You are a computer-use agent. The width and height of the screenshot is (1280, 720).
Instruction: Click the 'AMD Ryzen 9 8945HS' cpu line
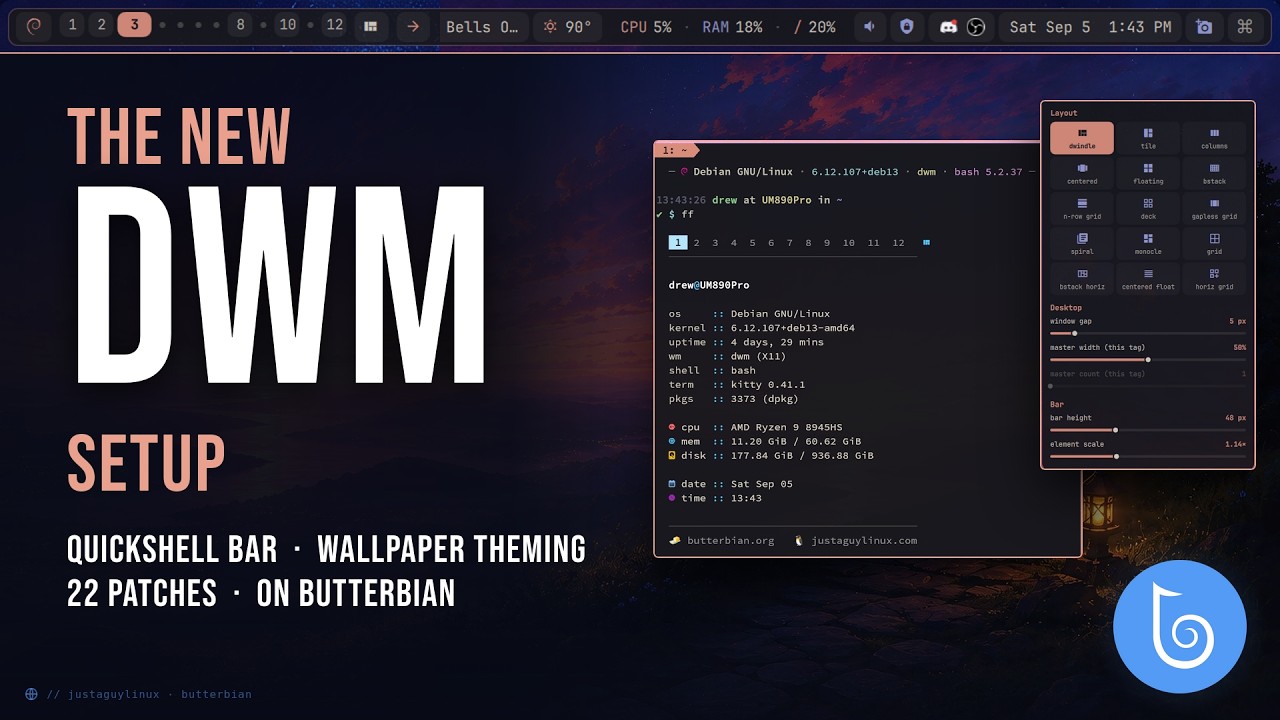[786, 427]
